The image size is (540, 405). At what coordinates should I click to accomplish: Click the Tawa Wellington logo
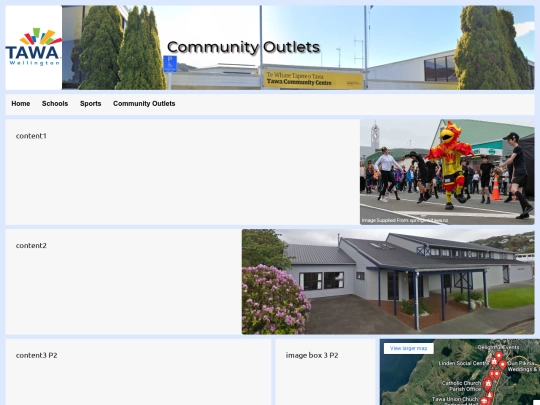pos(34,48)
